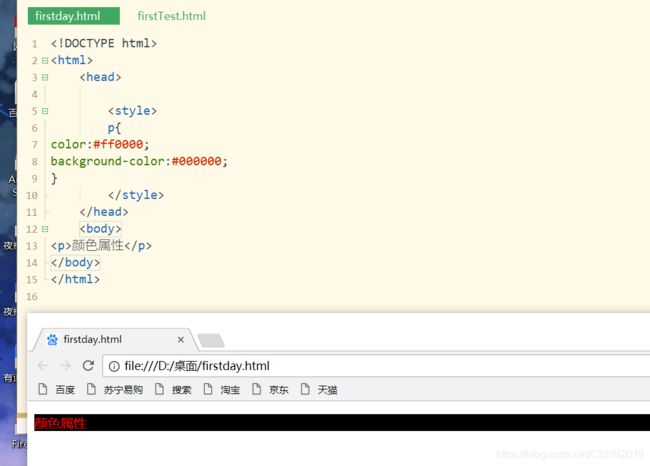Open the 搜索 bookmark
This screenshot has width=650, height=466.
pyautogui.click(x=173, y=390)
